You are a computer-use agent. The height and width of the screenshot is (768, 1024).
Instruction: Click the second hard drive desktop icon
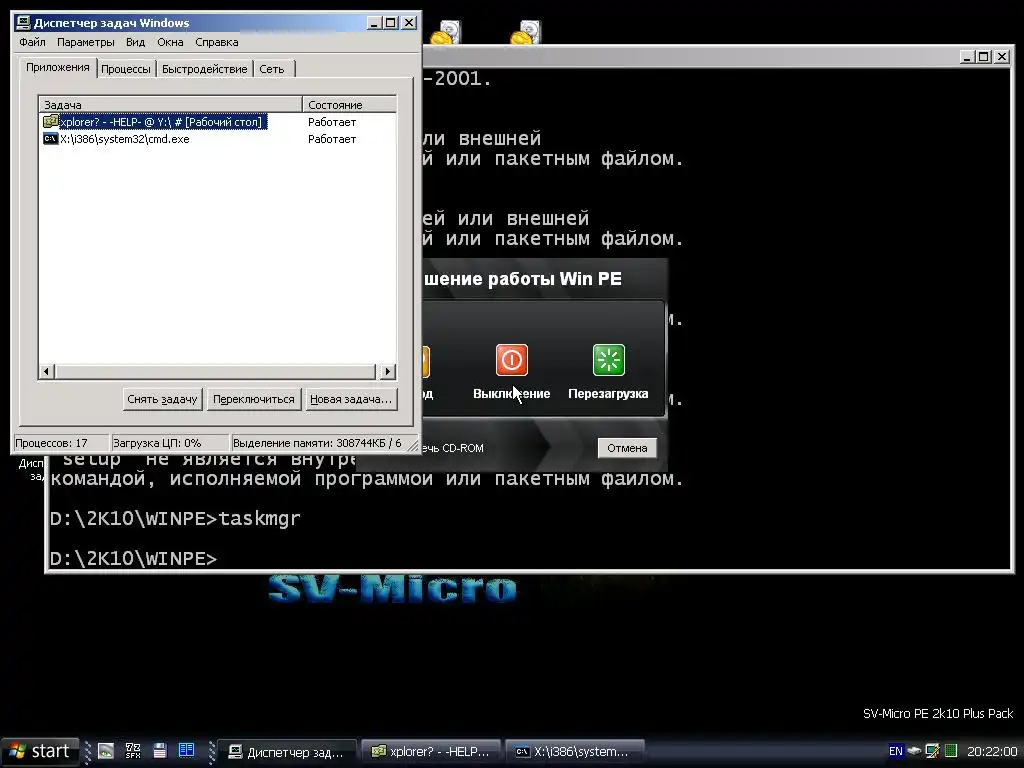(526, 33)
